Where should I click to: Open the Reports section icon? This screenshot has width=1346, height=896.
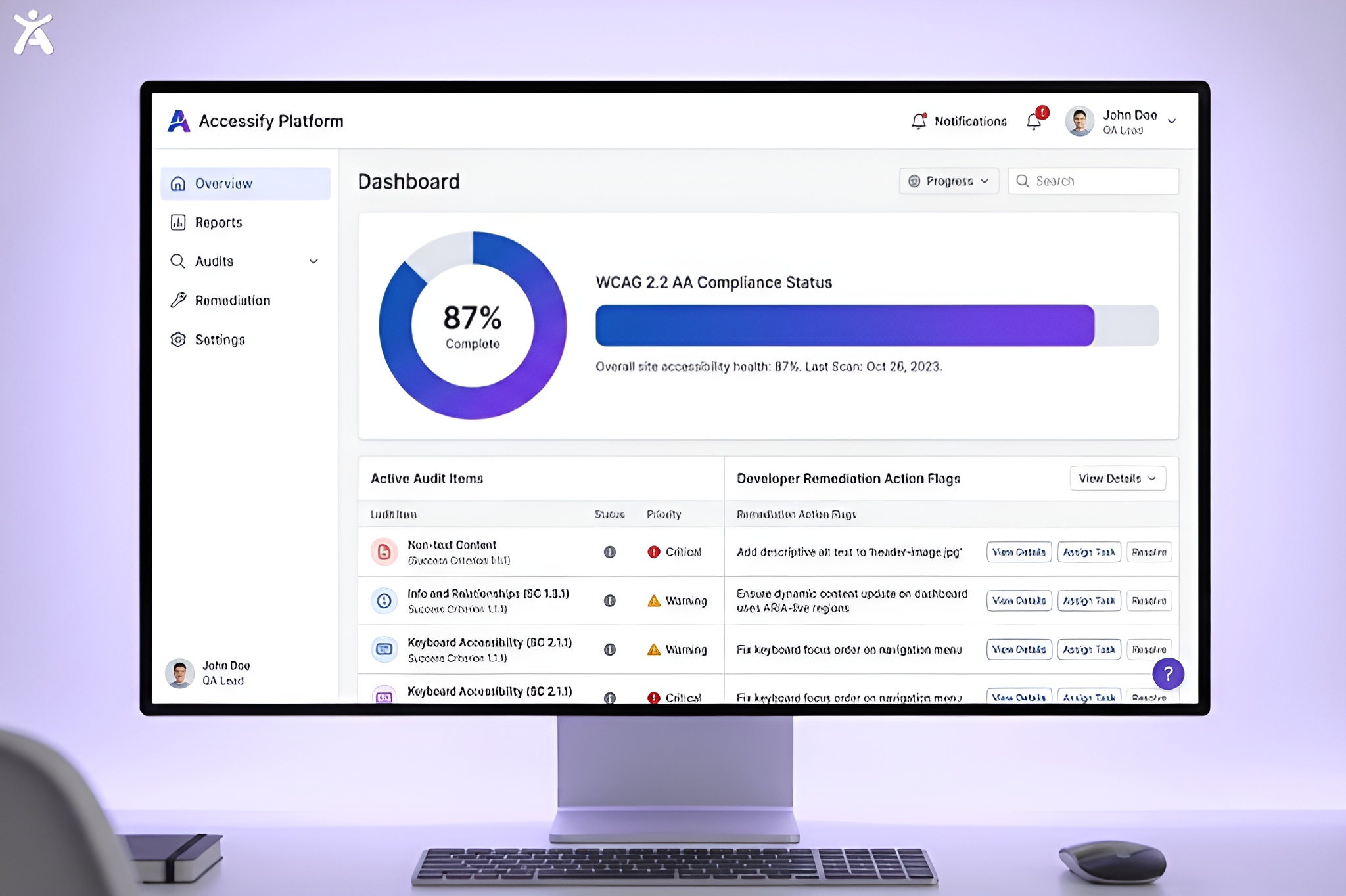pos(178,222)
